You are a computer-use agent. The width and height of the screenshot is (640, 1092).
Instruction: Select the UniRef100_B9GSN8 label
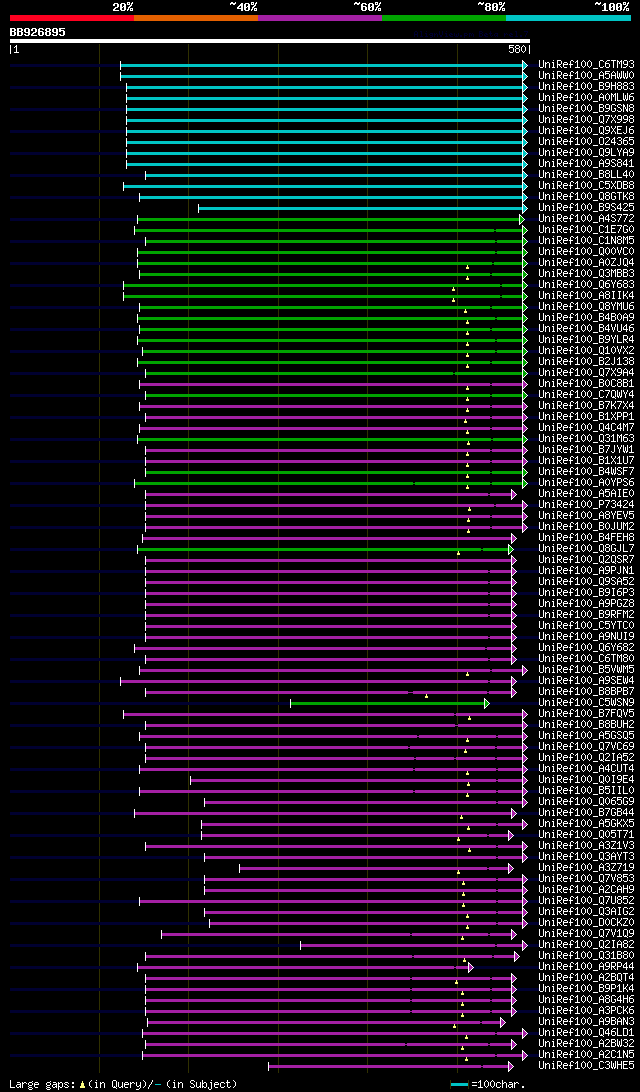coord(586,109)
